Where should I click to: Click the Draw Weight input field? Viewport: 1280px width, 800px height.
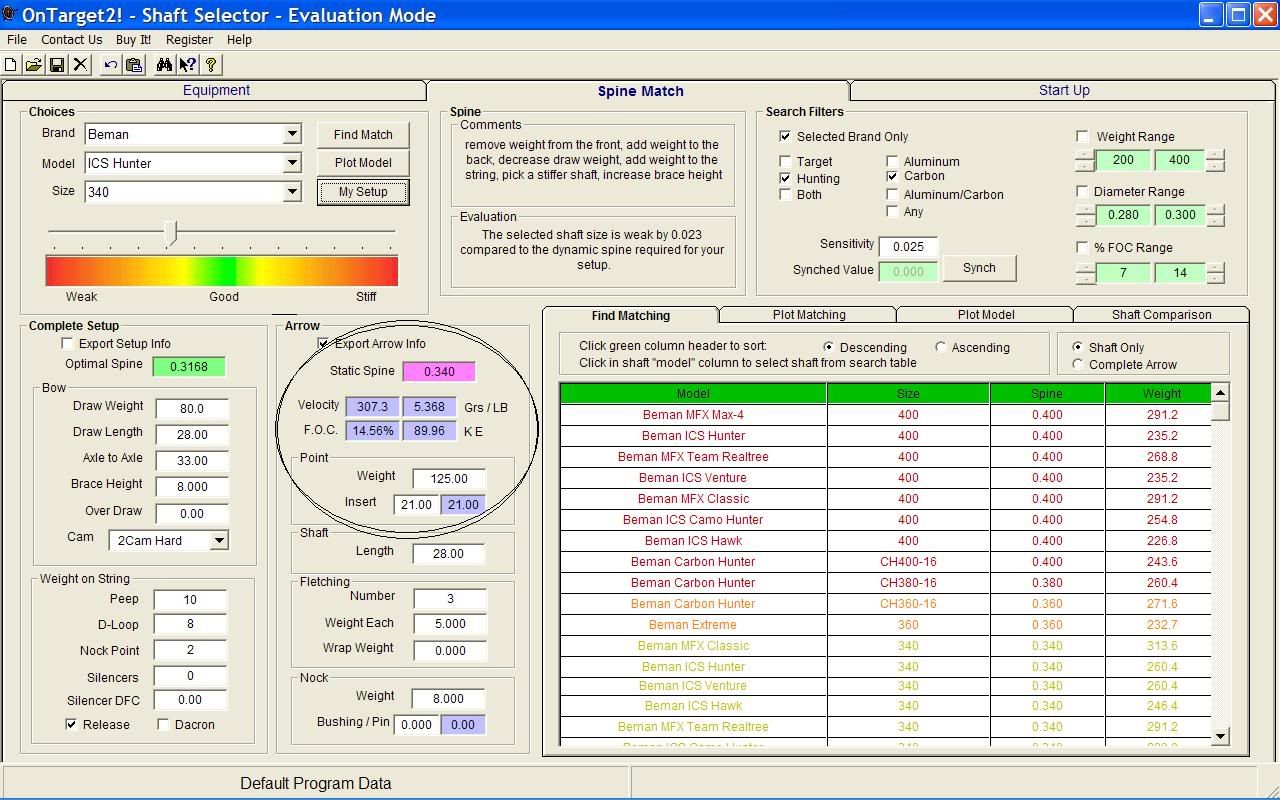point(192,409)
